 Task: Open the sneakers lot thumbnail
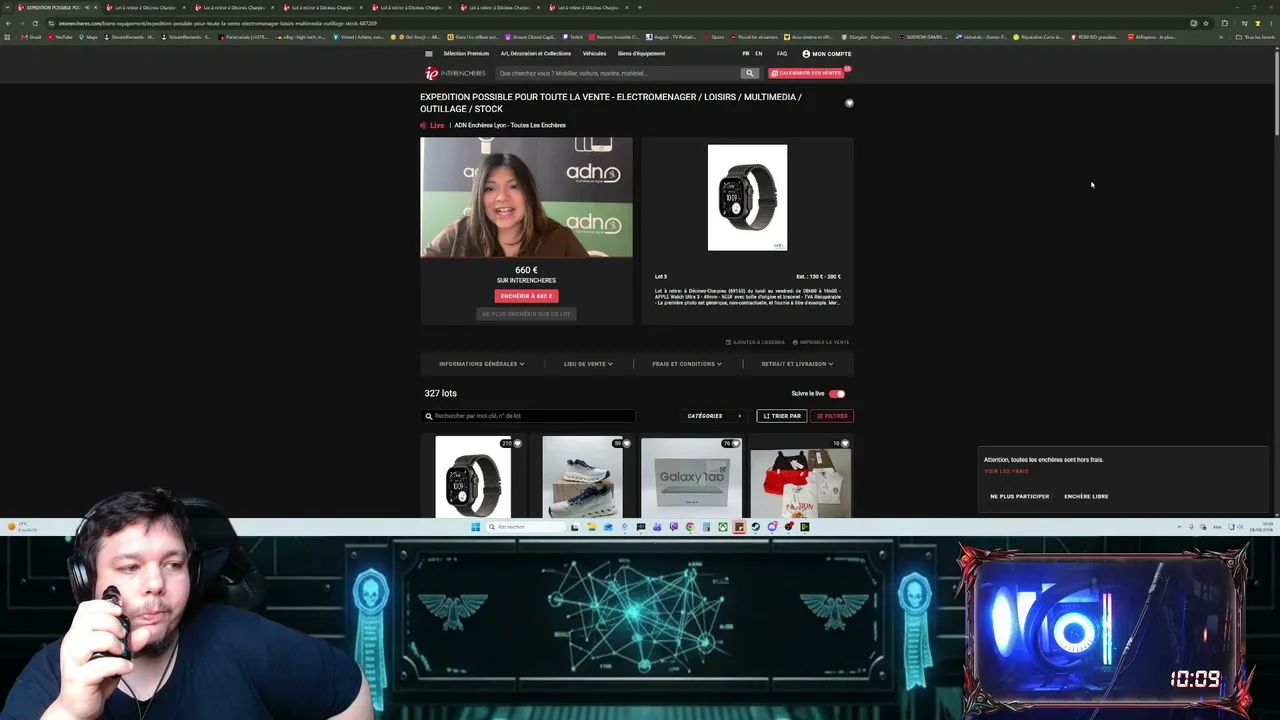click(582, 477)
